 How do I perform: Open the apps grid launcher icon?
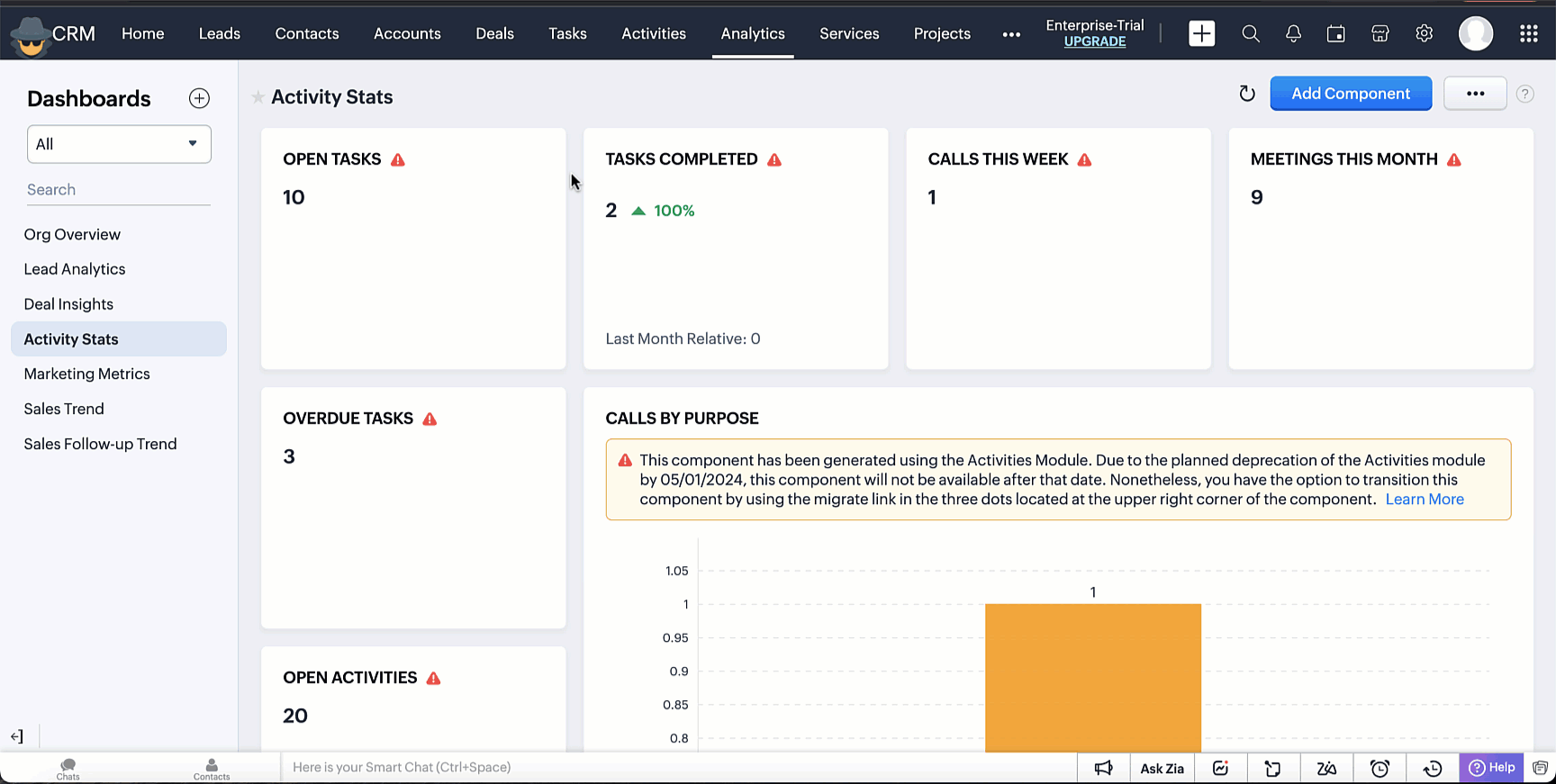tap(1528, 34)
